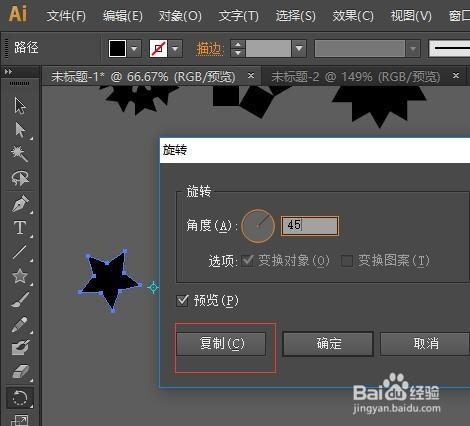Viewport: 470px width, 426px height.
Task: Click the 复制(C) copy button
Action: click(x=221, y=344)
